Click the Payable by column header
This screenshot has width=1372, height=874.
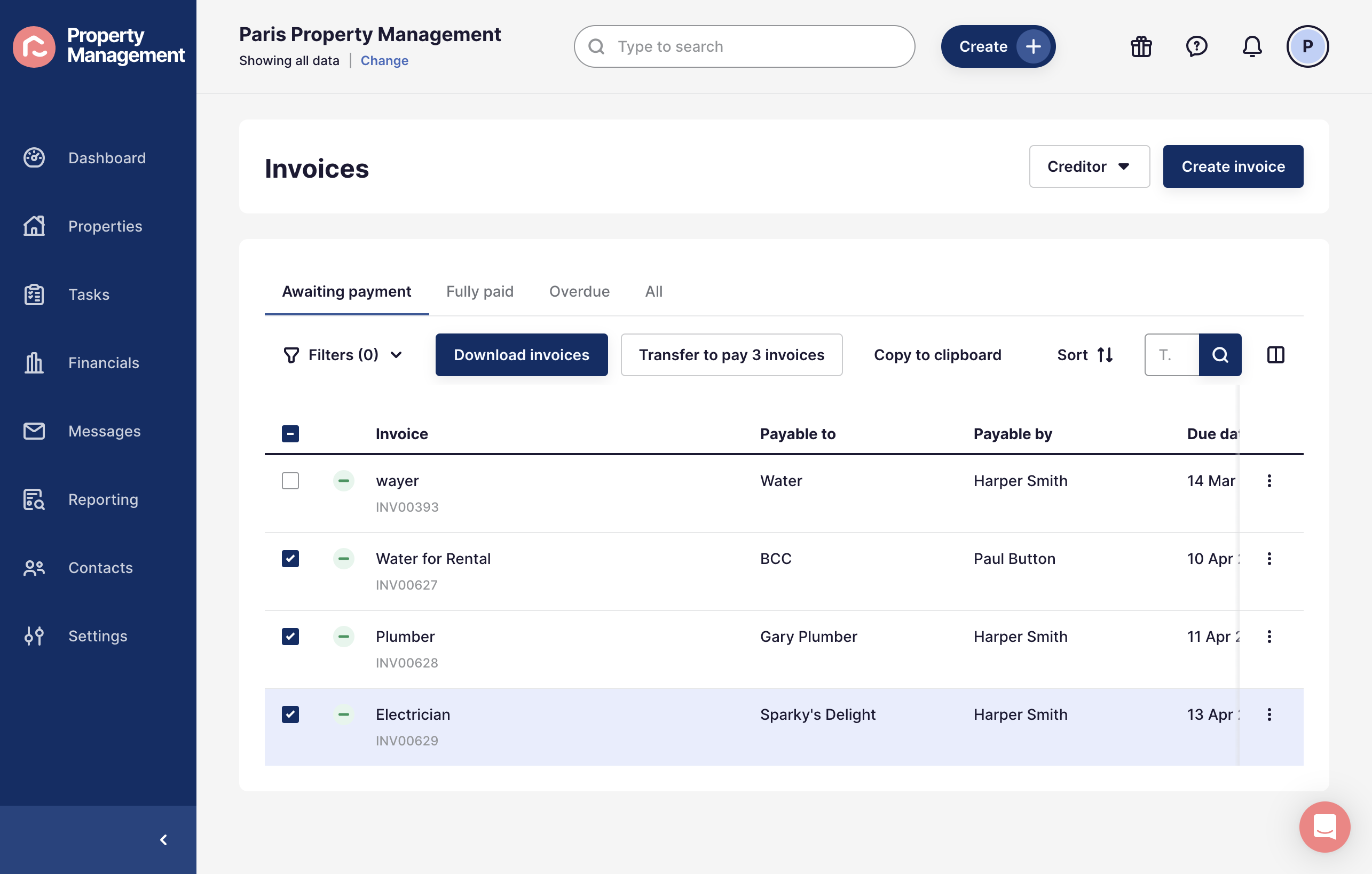coord(1013,434)
